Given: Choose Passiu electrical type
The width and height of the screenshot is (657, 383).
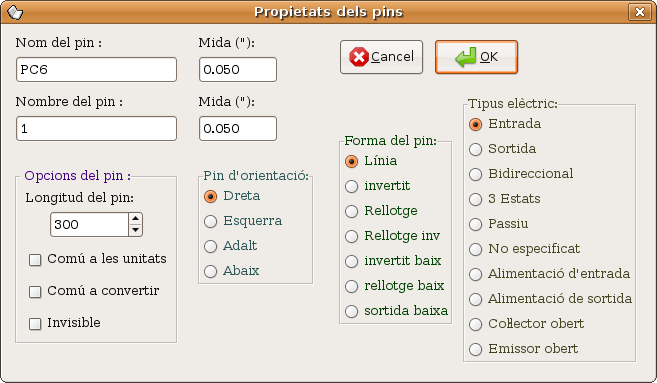Looking at the screenshot, I should (476, 224).
